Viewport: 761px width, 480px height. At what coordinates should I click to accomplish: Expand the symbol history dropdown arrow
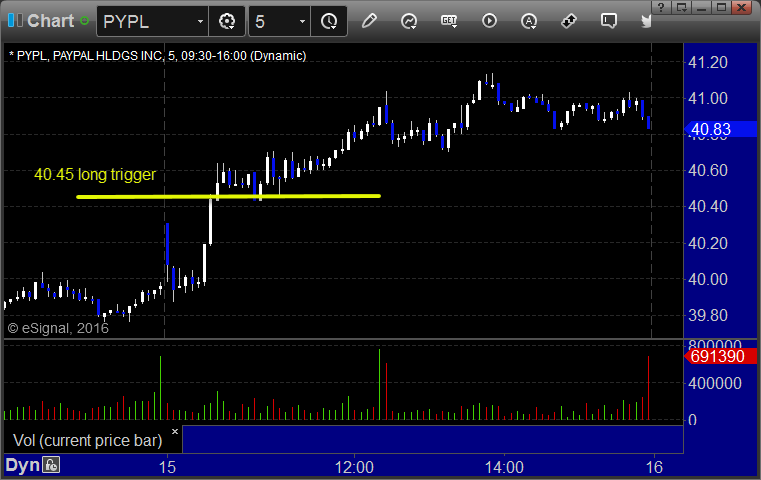(200, 21)
